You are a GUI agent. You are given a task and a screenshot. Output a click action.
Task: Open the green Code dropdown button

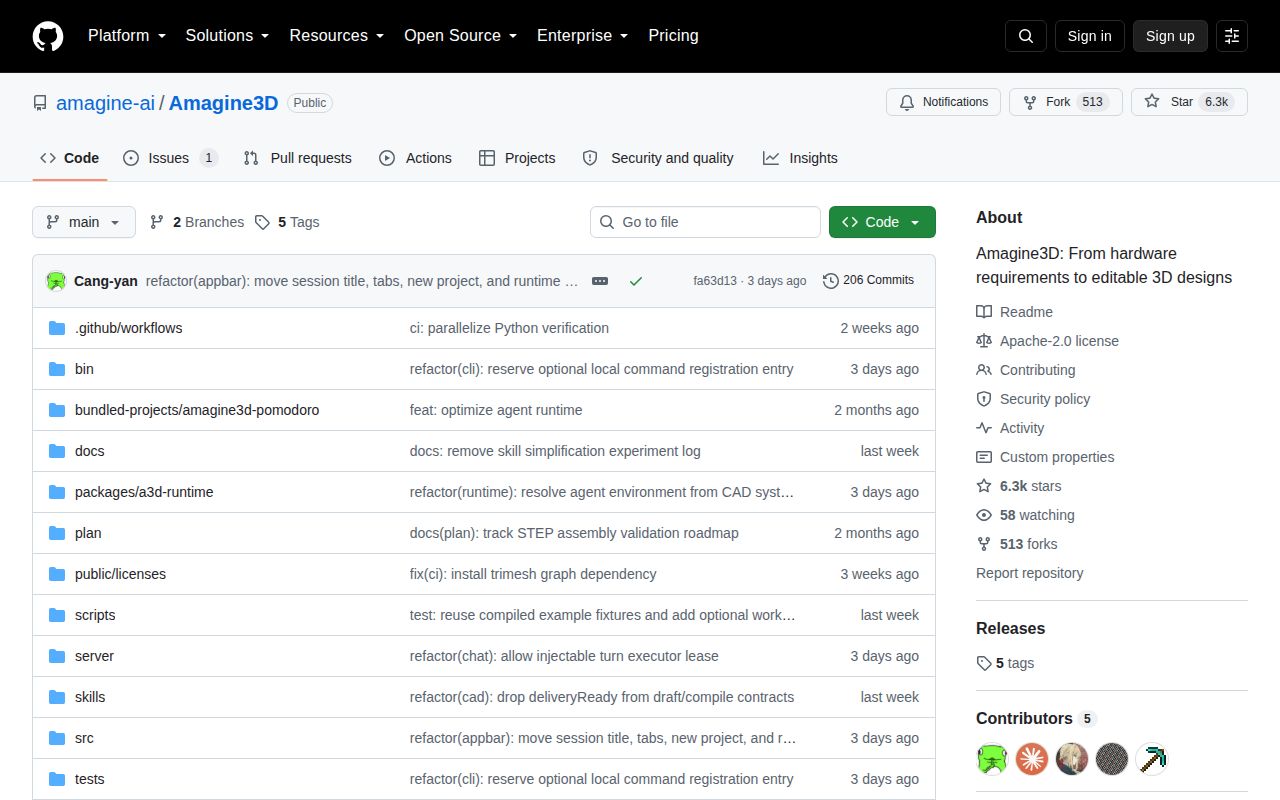(882, 222)
